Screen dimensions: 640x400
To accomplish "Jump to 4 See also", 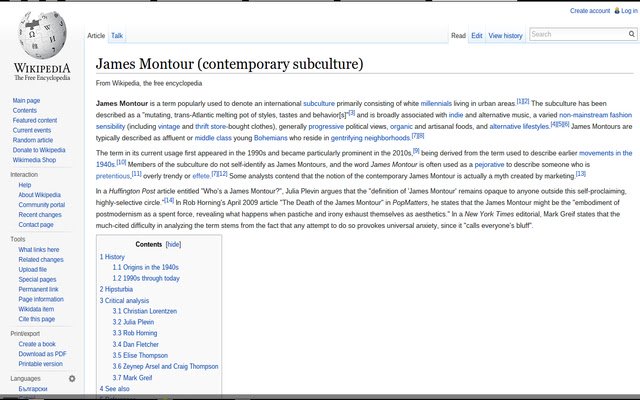I will 114,389.
